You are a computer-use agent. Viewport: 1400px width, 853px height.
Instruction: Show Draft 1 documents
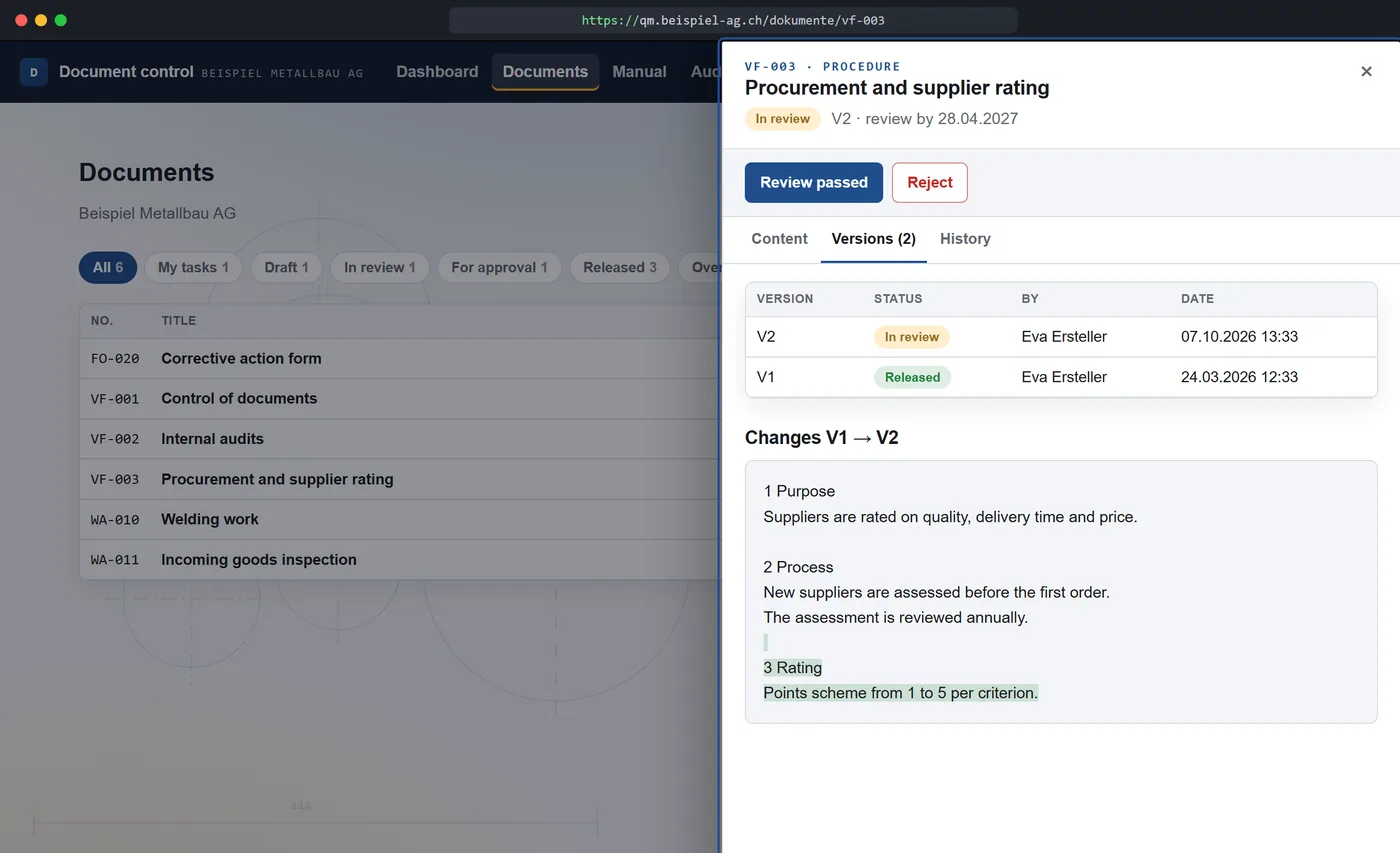pos(286,267)
